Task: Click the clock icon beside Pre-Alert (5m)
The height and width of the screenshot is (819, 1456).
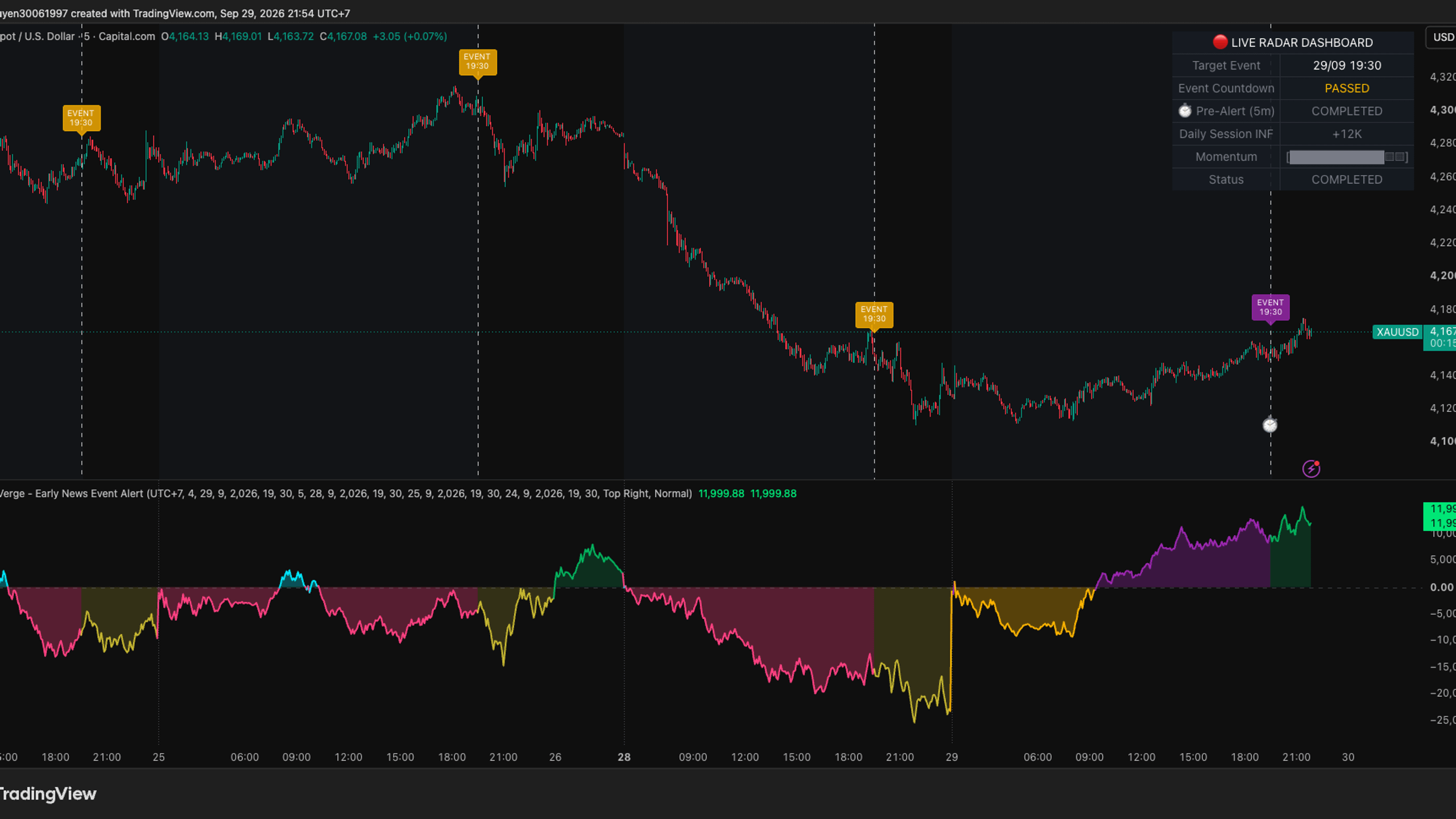Action: pyautogui.click(x=1185, y=111)
